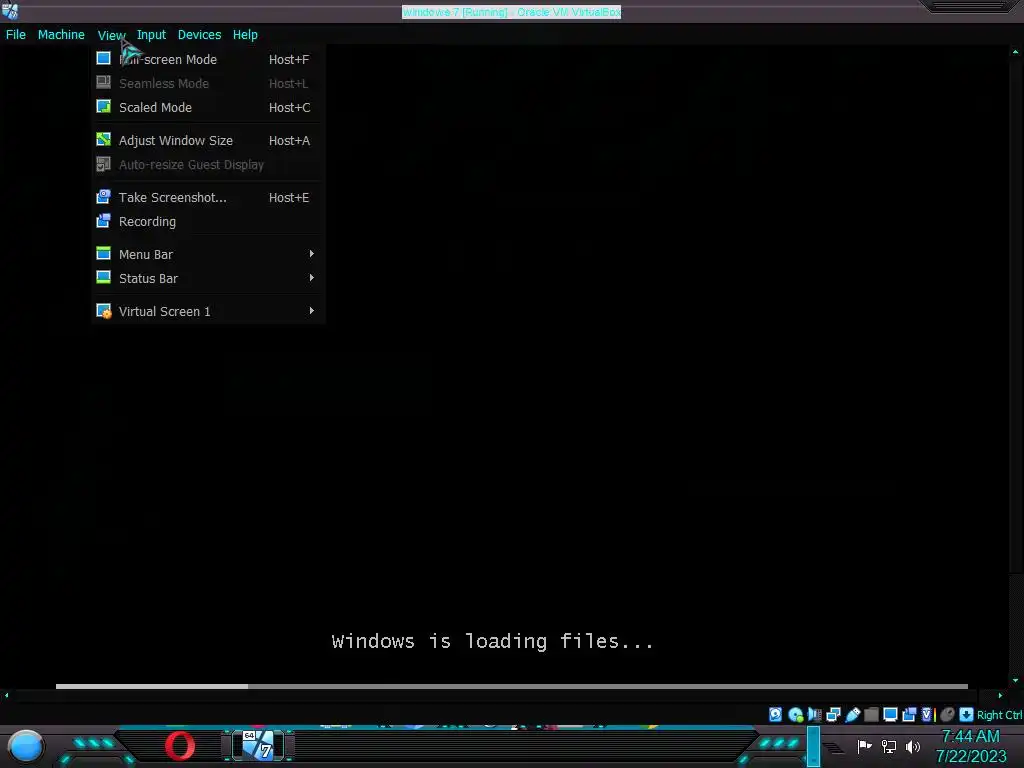Screen dimensions: 1024x768
Task: Click the VirtualBox window icon in title bar
Action: [x=10, y=10]
